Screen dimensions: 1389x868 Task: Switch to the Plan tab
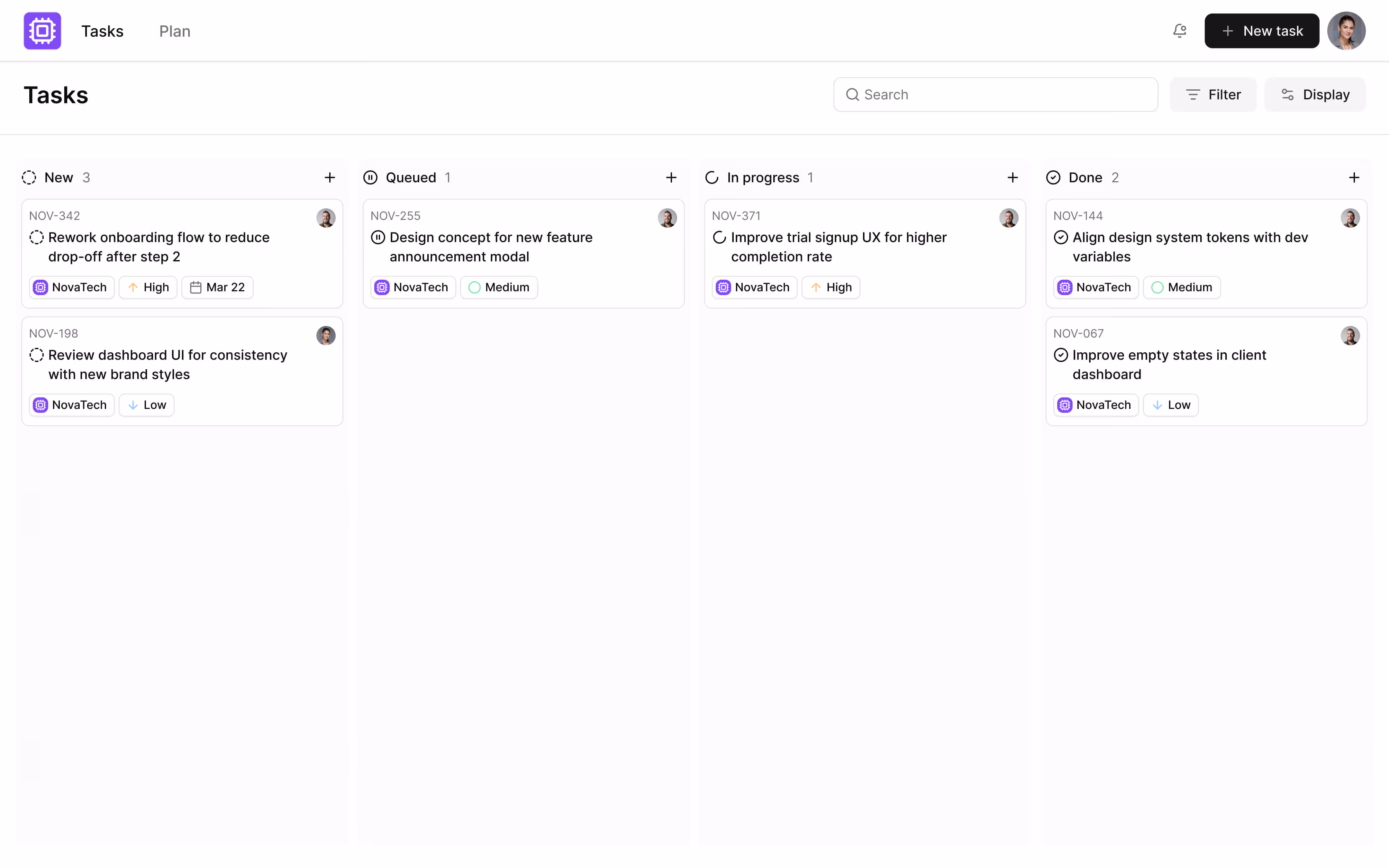click(x=175, y=31)
